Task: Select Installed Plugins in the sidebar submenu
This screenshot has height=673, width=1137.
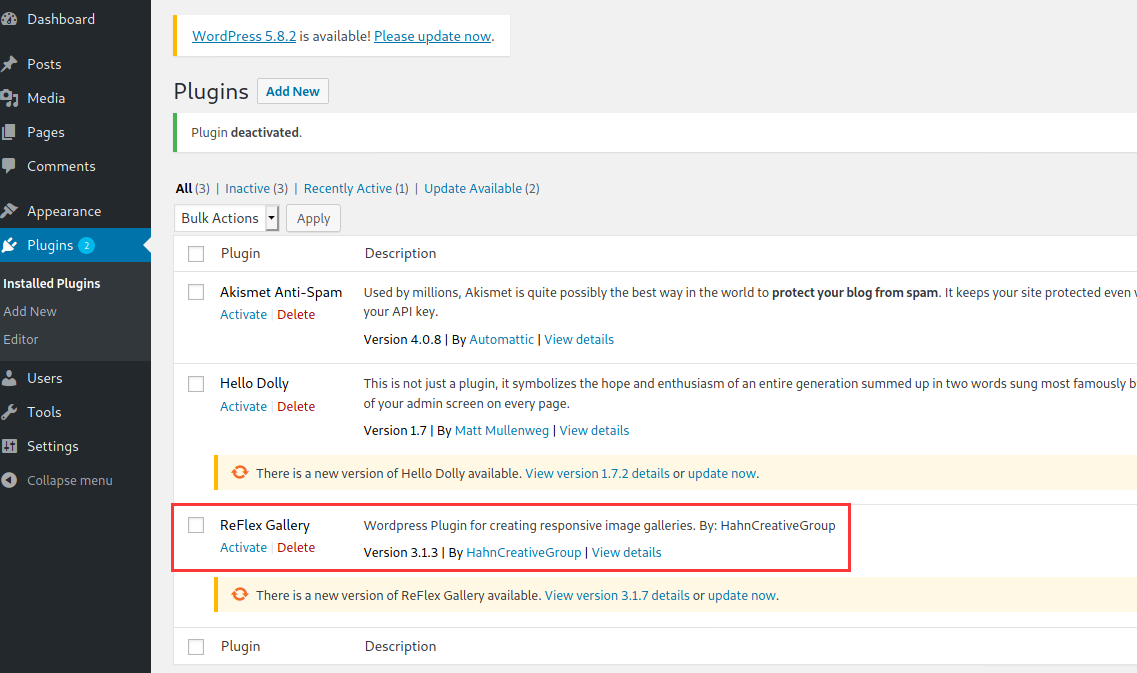Action: click(52, 283)
